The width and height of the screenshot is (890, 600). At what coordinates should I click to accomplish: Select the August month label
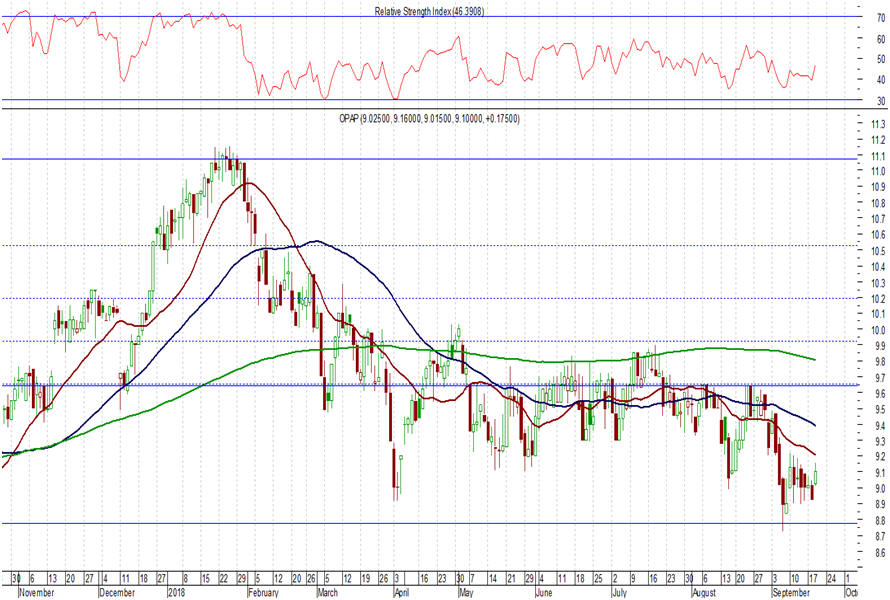(x=704, y=593)
